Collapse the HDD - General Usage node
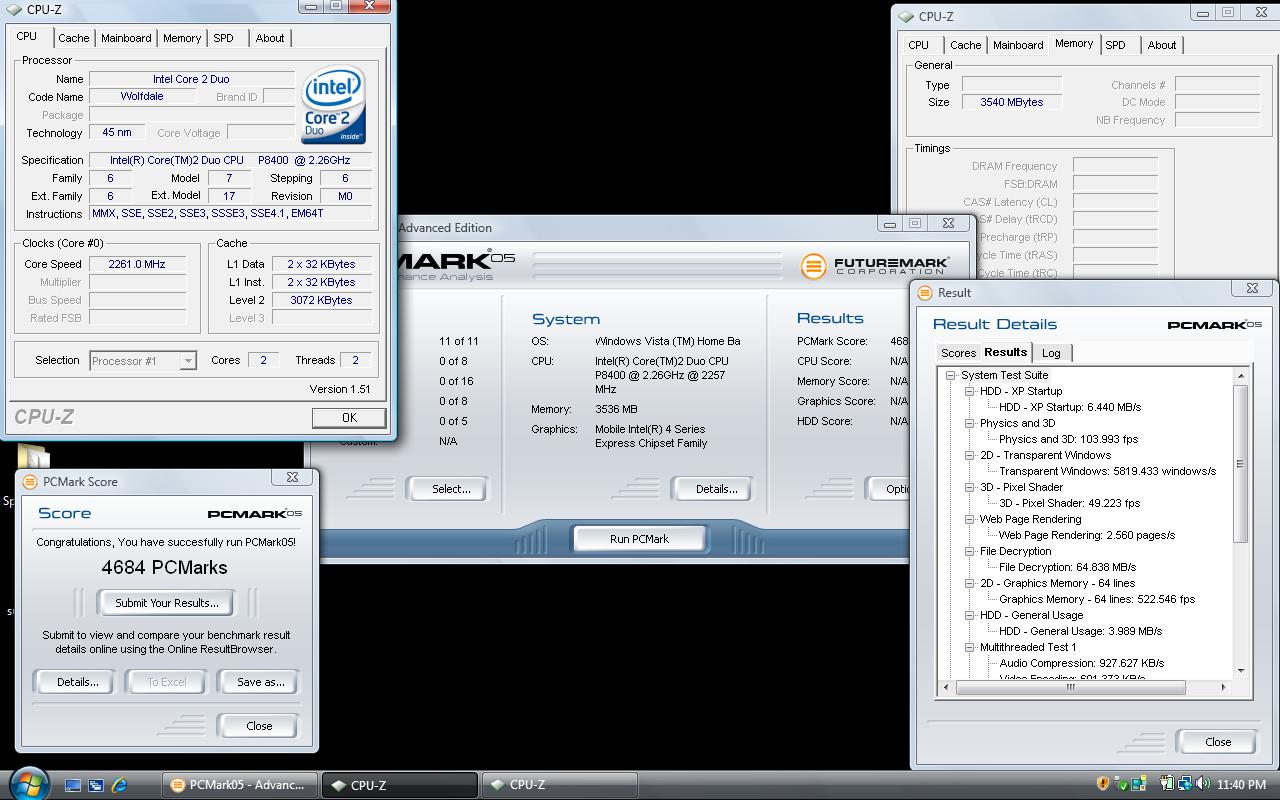The height and width of the screenshot is (800, 1280). click(x=970, y=615)
